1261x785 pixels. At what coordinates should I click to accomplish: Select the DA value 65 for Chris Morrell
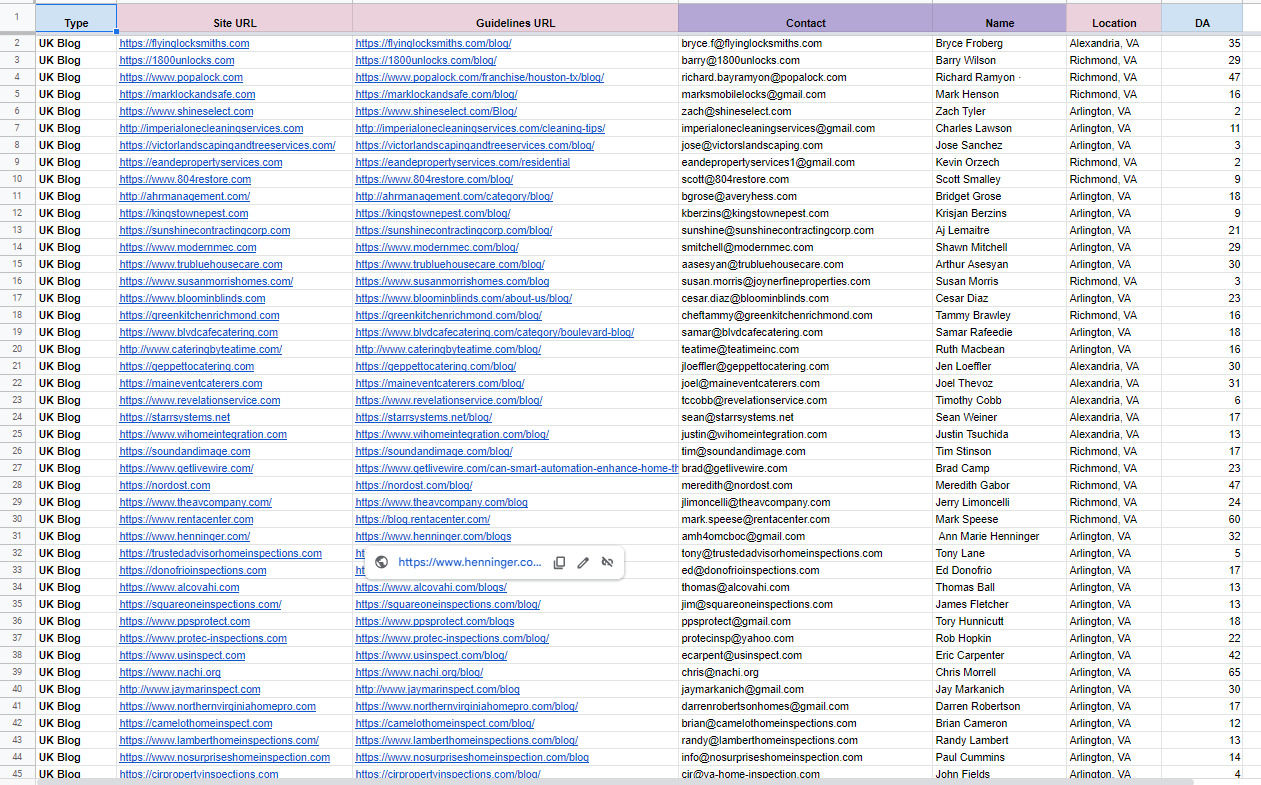tap(1202, 672)
